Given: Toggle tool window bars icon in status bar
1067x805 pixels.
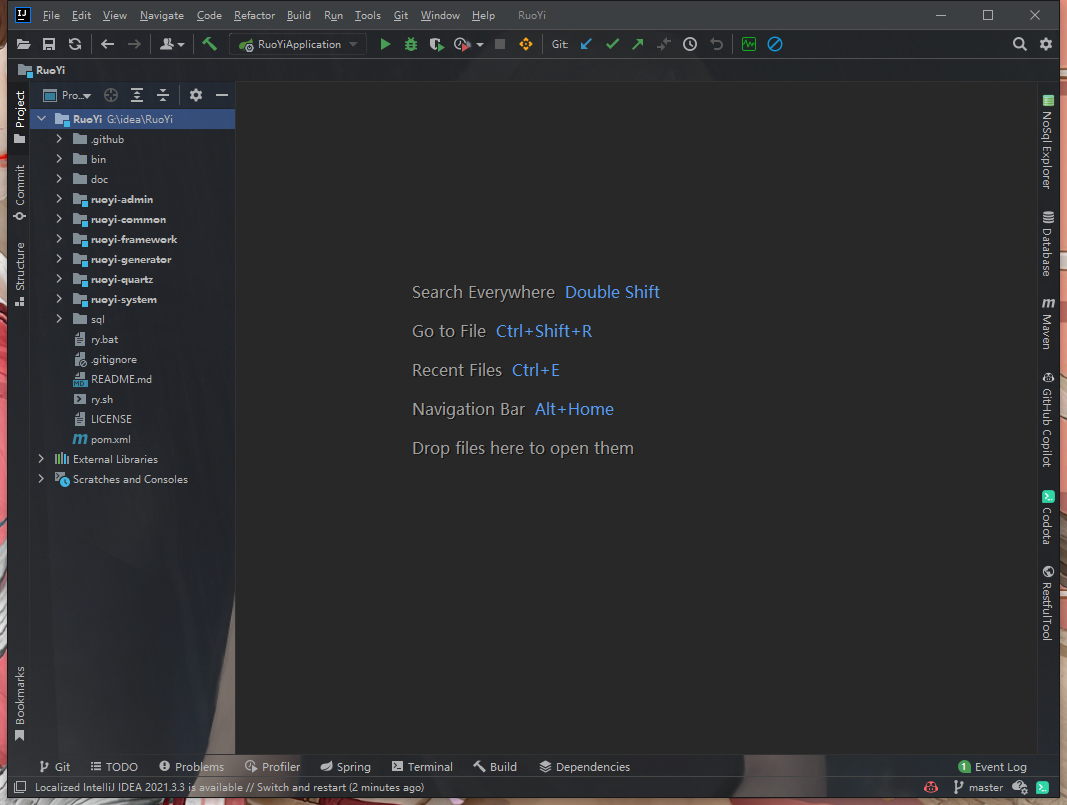Looking at the screenshot, I should click(20, 787).
